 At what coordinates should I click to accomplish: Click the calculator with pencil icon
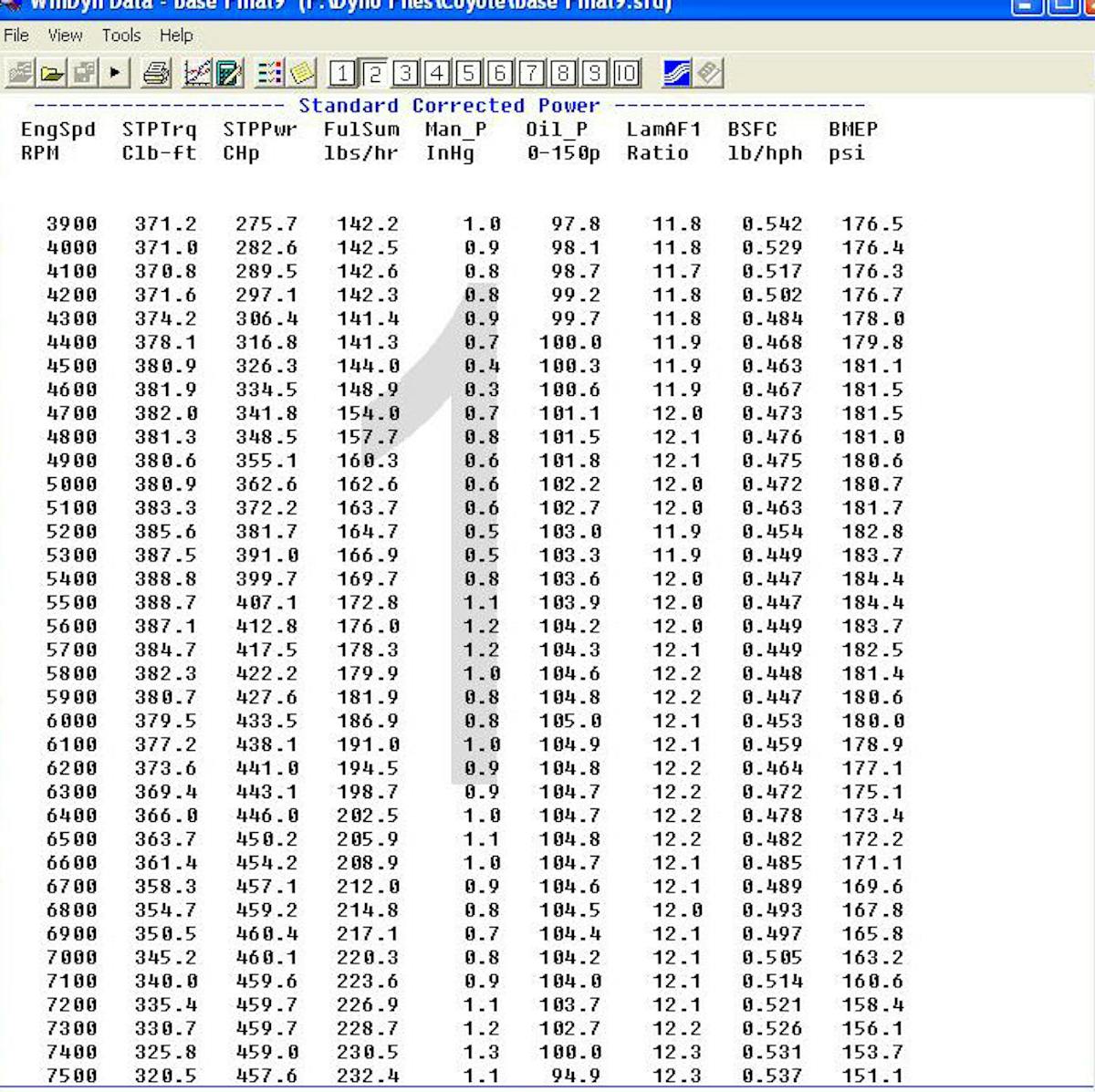[229, 73]
